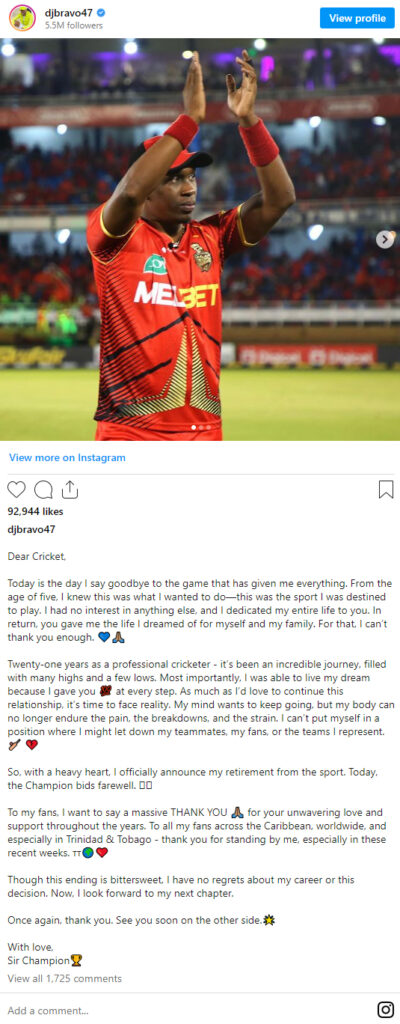Share the post using share icon
400x1024 pixels.
(69, 489)
